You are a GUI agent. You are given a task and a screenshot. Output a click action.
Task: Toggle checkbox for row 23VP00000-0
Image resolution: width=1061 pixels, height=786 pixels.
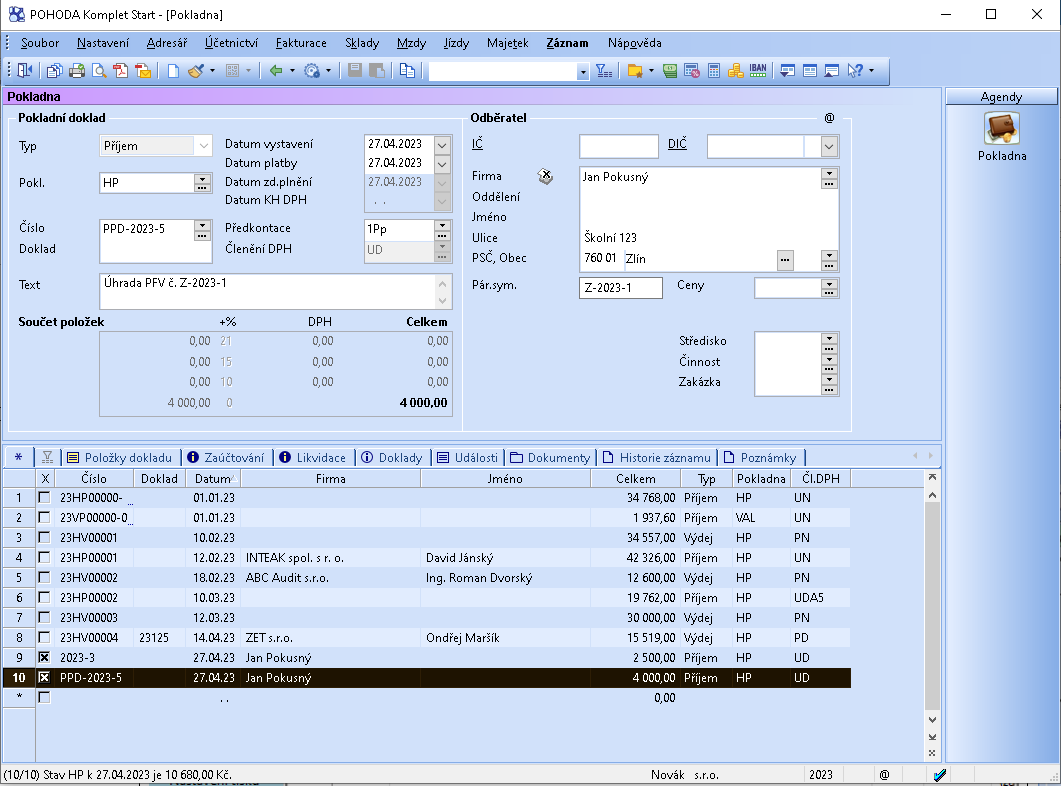pyautogui.click(x=45, y=517)
